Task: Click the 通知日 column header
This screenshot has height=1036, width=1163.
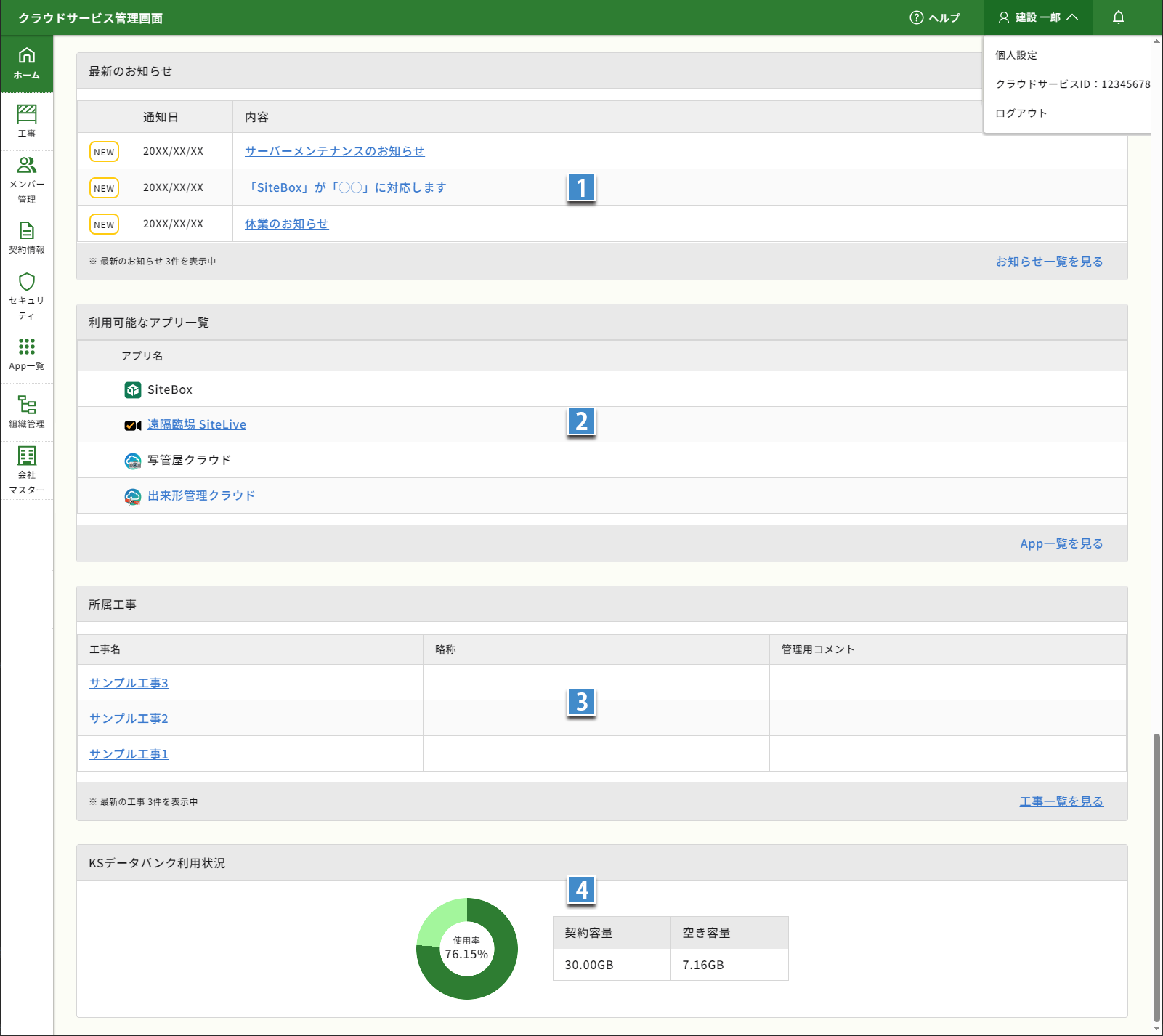Action: point(161,117)
